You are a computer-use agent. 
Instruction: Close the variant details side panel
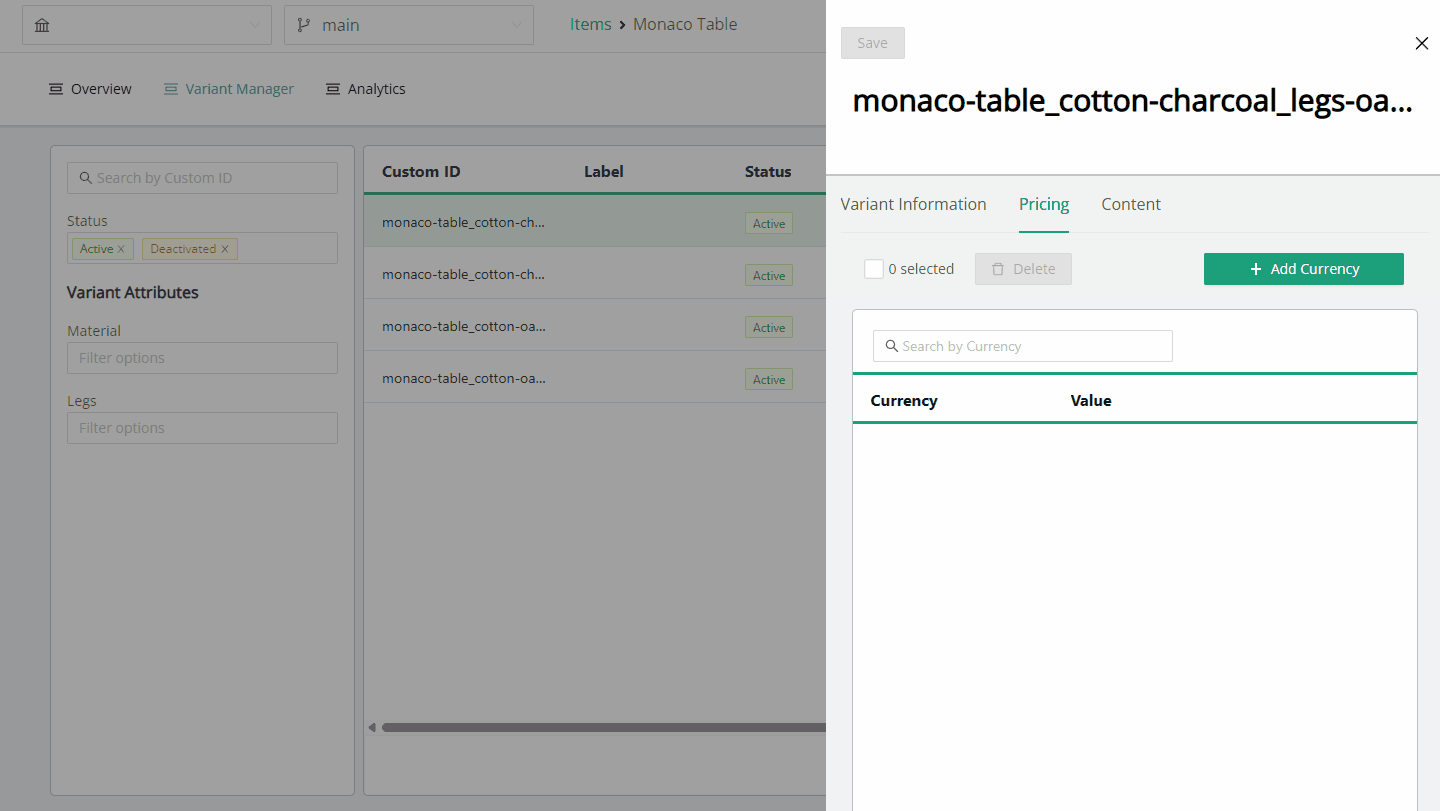point(1421,43)
